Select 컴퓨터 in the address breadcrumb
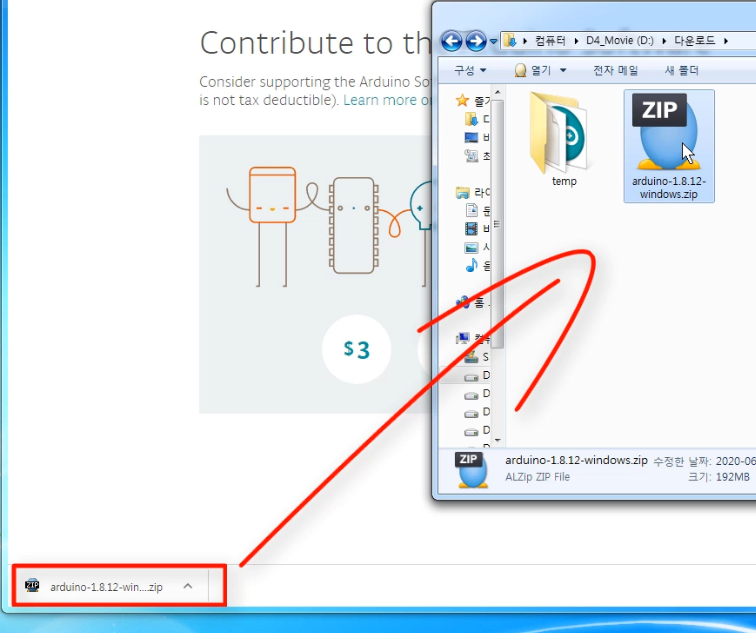This screenshot has height=633, width=756. coord(550,40)
